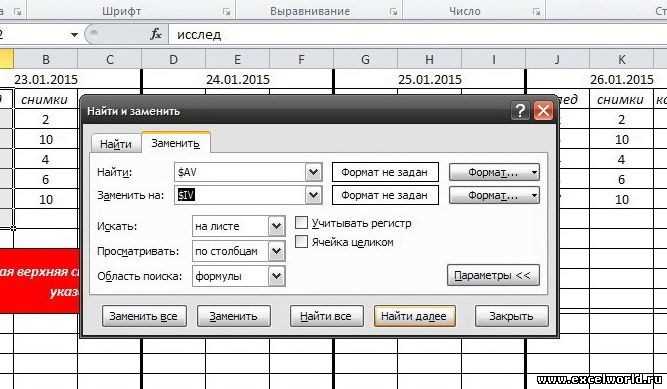Click the cell with date 26.01.2015
The height and width of the screenshot is (389, 667).
coord(621,79)
